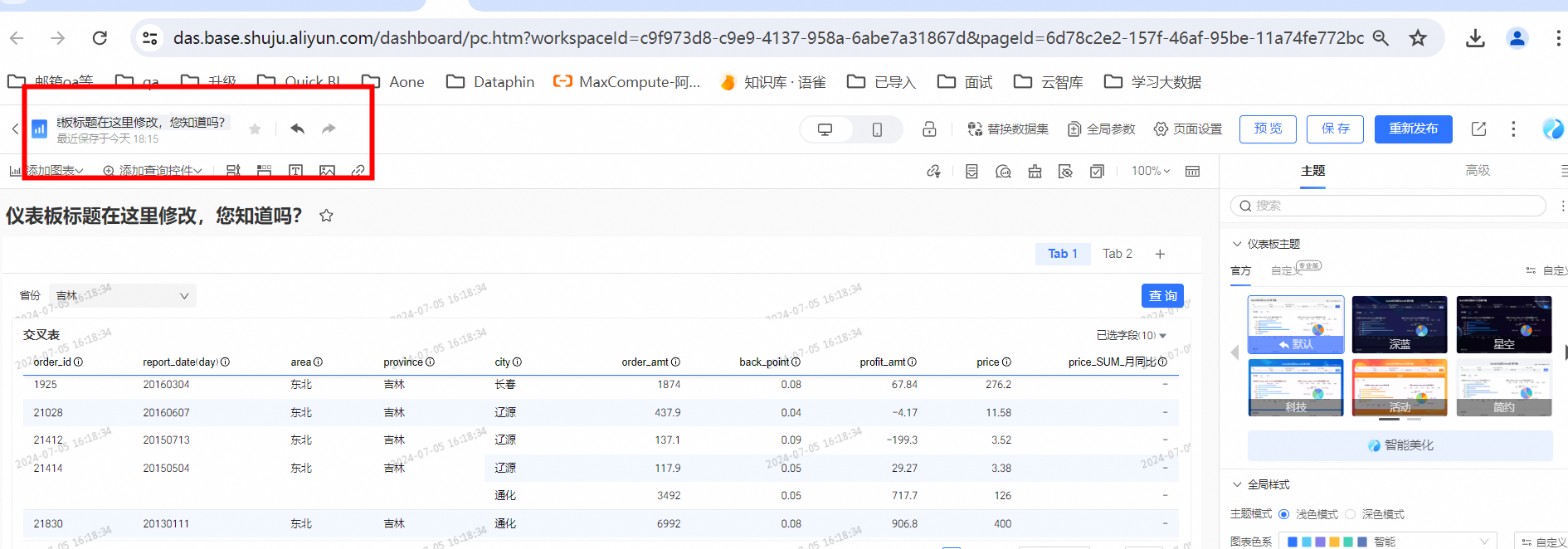Screen dimensions: 1568x549
Task: Open the 高级 advanced tab
Action: tap(1477, 171)
